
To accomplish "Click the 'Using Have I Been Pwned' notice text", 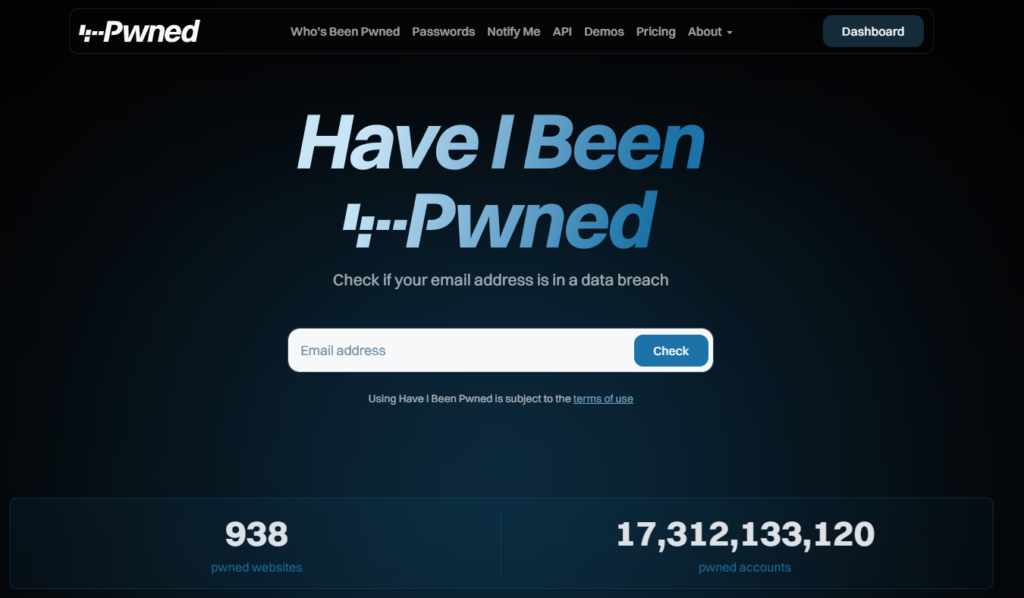I will tap(470, 399).
